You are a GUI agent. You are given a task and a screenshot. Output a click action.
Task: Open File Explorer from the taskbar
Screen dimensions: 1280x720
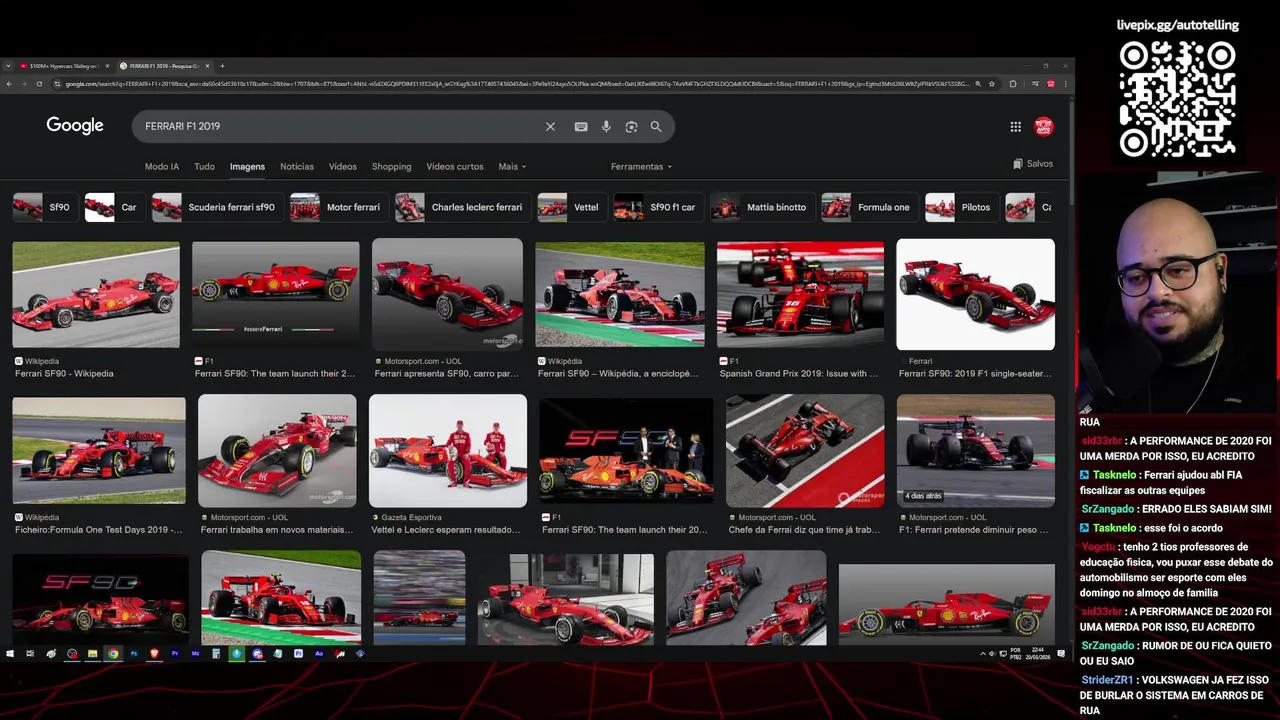(x=92, y=653)
